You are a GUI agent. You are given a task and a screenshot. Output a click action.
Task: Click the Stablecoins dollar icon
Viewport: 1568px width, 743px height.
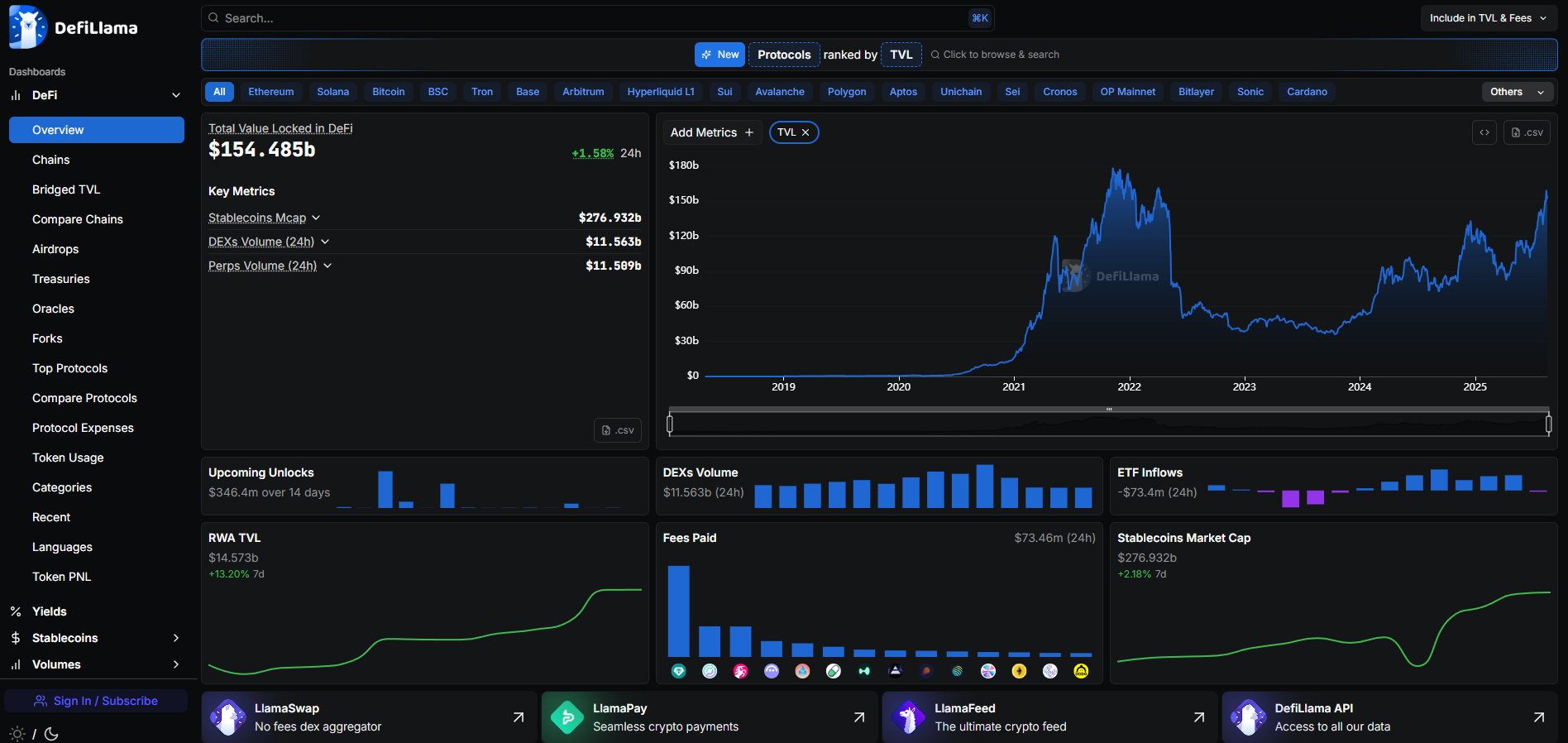(x=16, y=638)
